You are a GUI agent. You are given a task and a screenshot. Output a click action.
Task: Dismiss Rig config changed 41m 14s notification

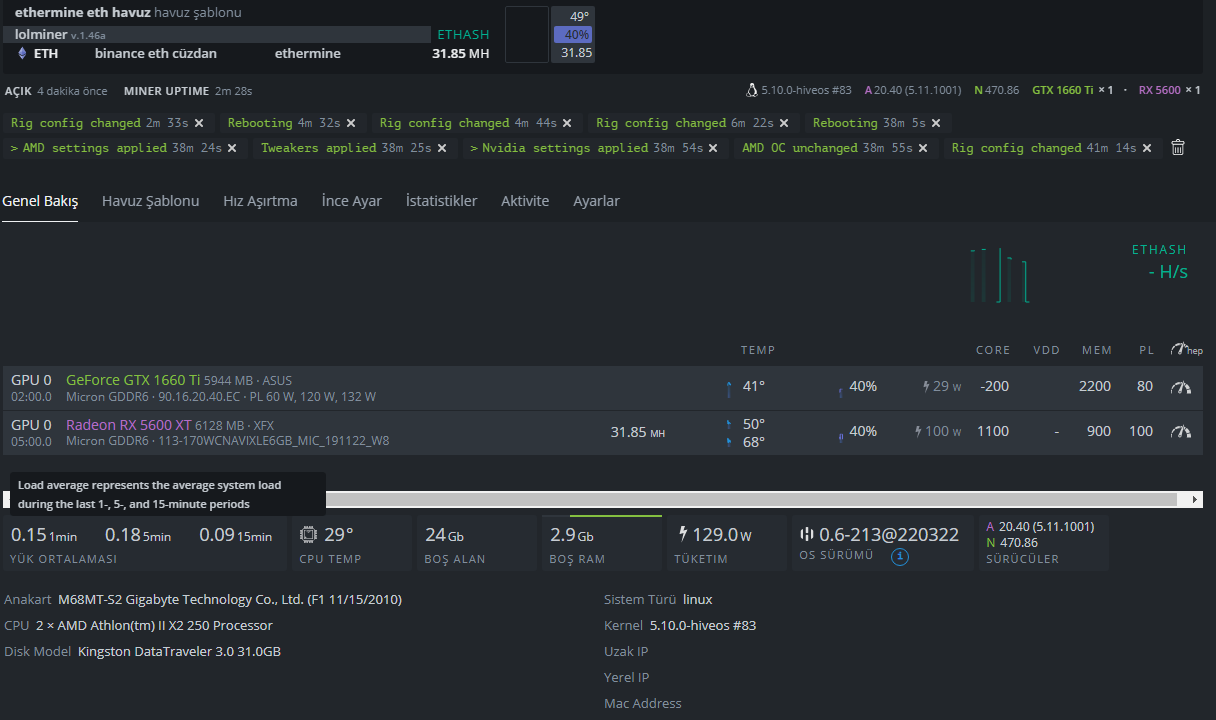click(x=1147, y=148)
